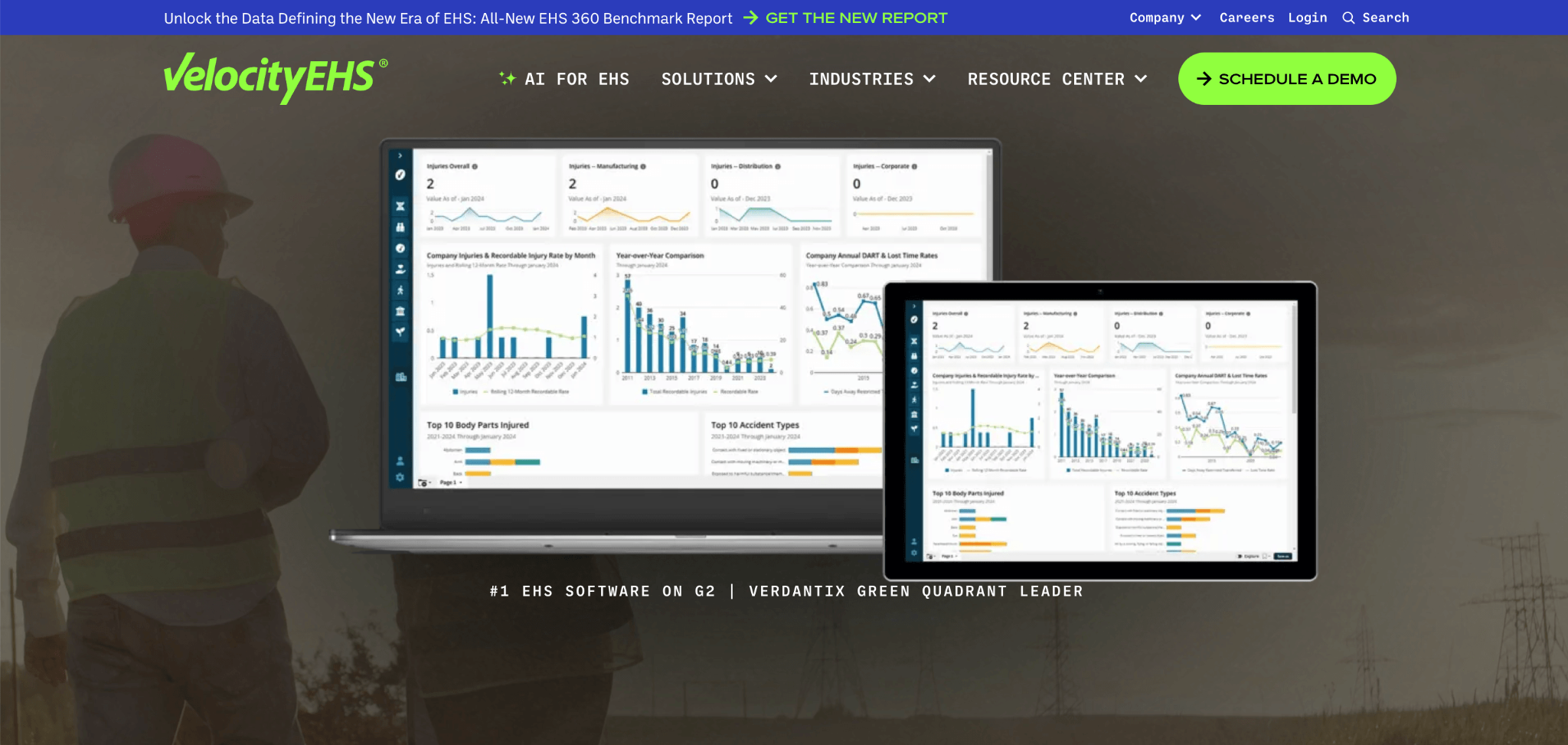Click the sprout plant icon in laptop sidebar
The height and width of the screenshot is (745, 1568).
pyautogui.click(x=400, y=332)
